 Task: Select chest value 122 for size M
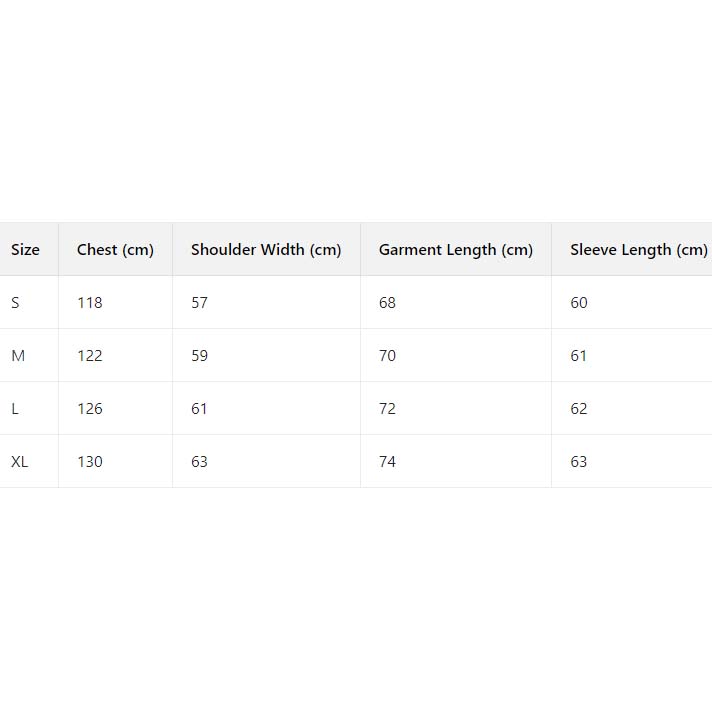(x=90, y=356)
